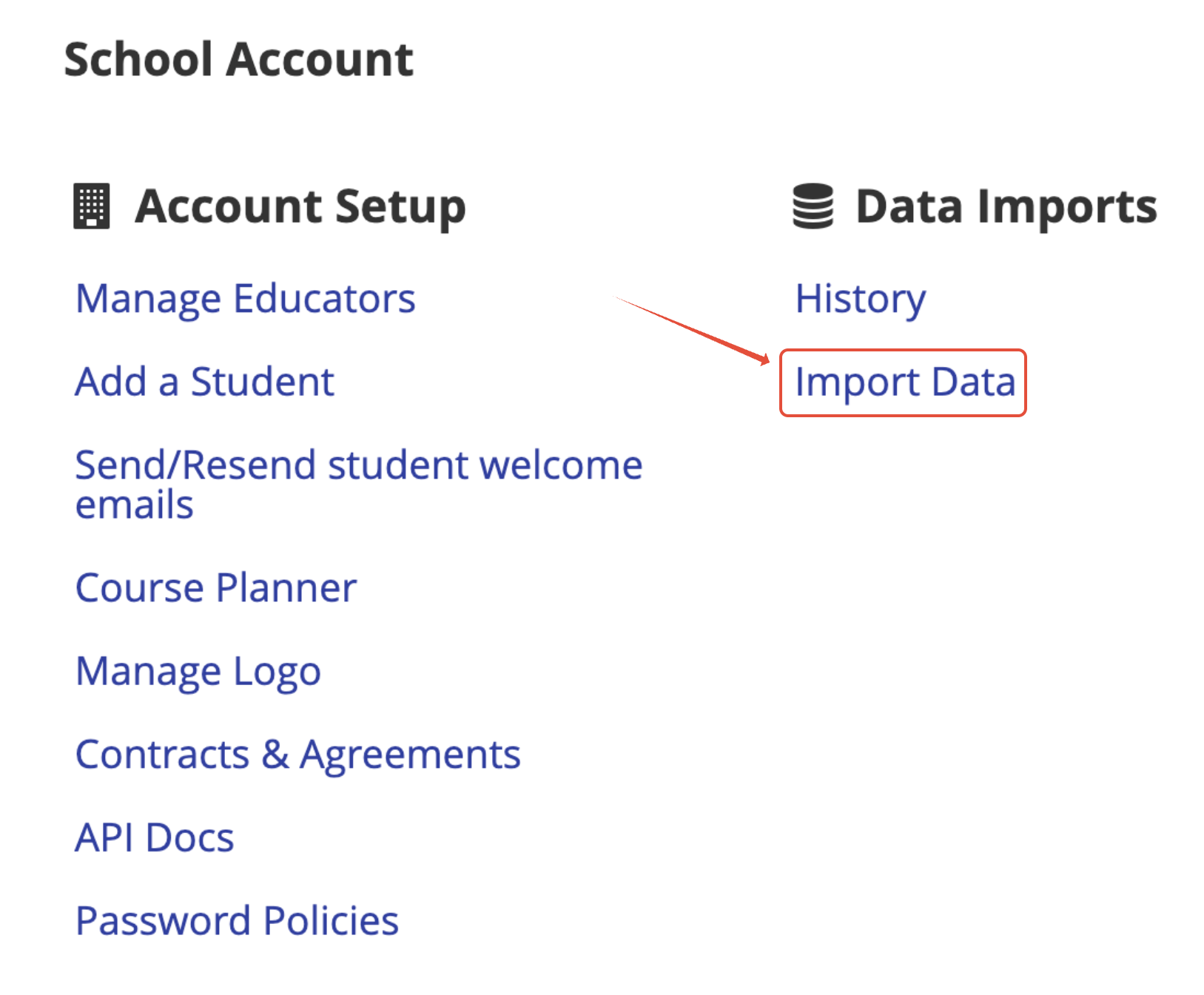Open the API Docs link
The width and height of the screenshot is (1204, 995).
point(155,838)
